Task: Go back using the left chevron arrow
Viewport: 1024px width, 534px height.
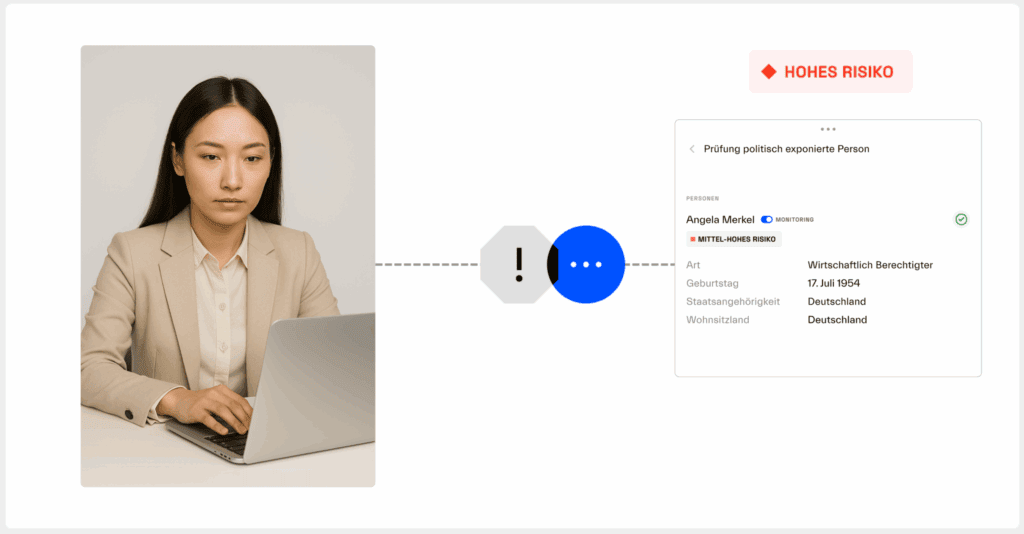Action: (x=692, y=149)
